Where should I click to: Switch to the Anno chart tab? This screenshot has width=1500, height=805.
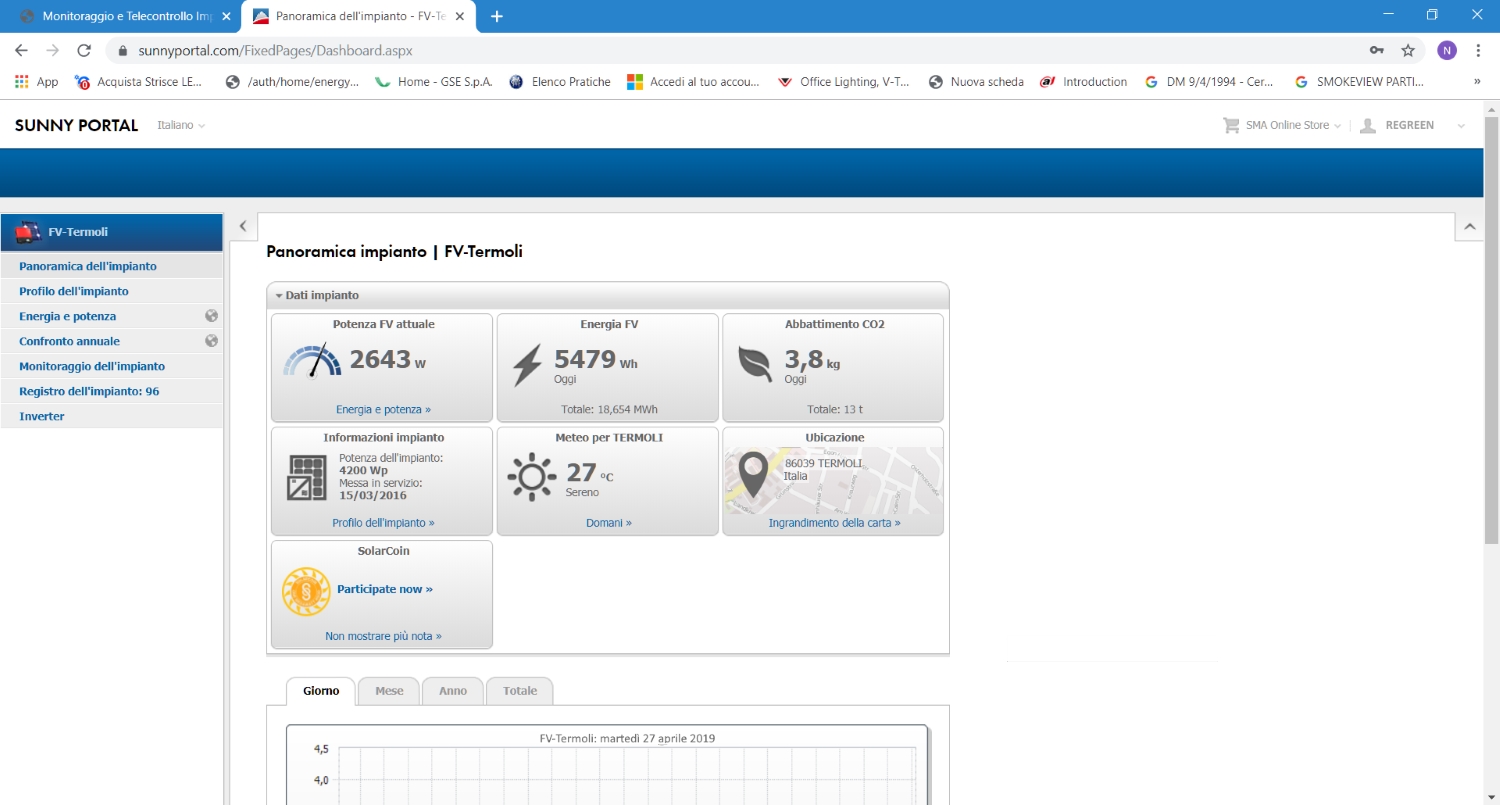453,691
